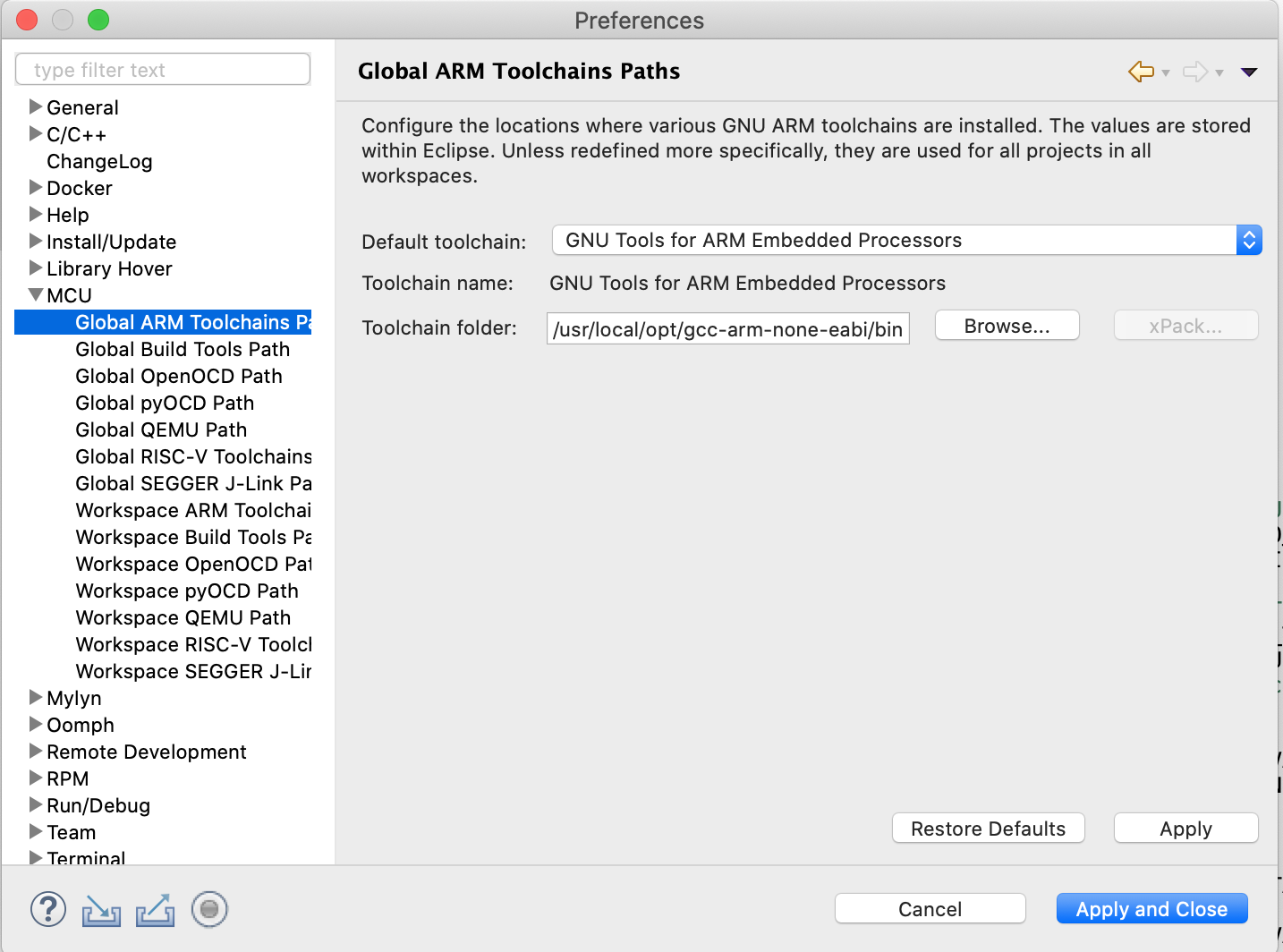Expand the Mylyn tree node
1283x952 pixels.
click(36, 697)
